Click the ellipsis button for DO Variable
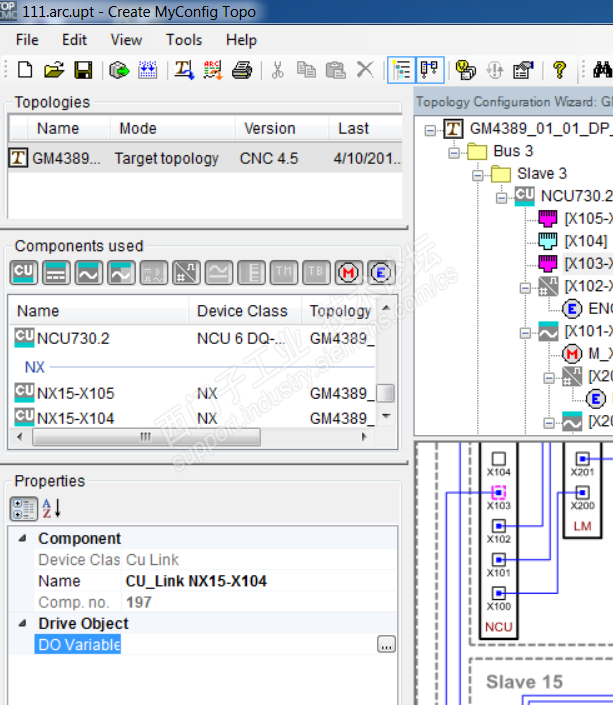Image resolution: width=613 pixels, height=705 pixels. click(x=386, y=646)
